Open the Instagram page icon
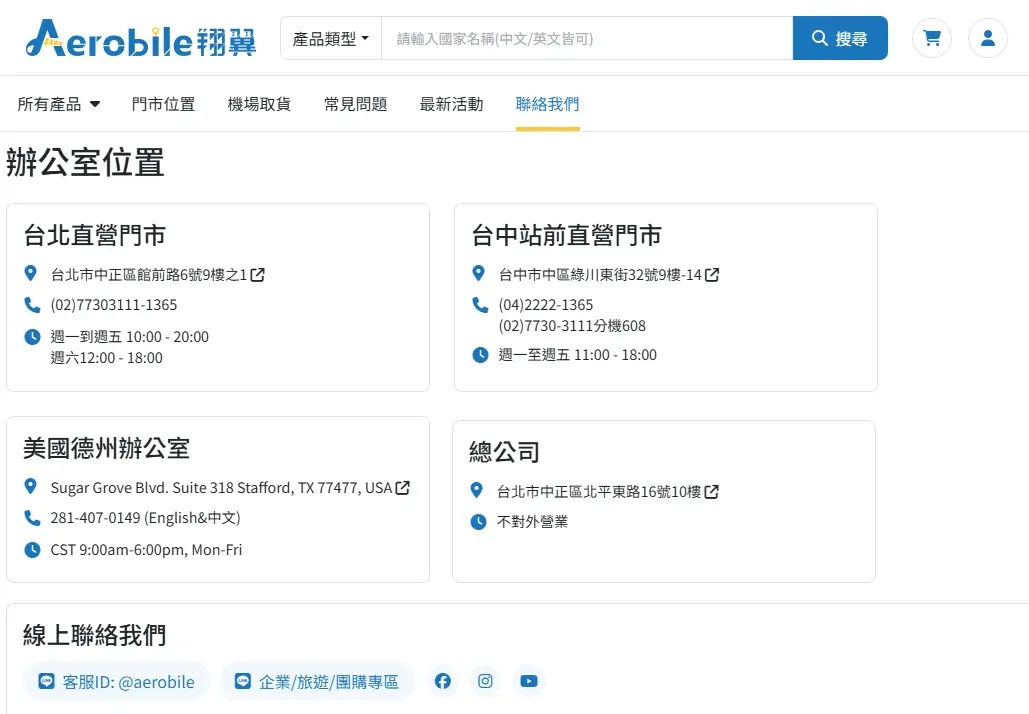The width and height of the screenshot is (1029, 714). (x=485, y=681)
